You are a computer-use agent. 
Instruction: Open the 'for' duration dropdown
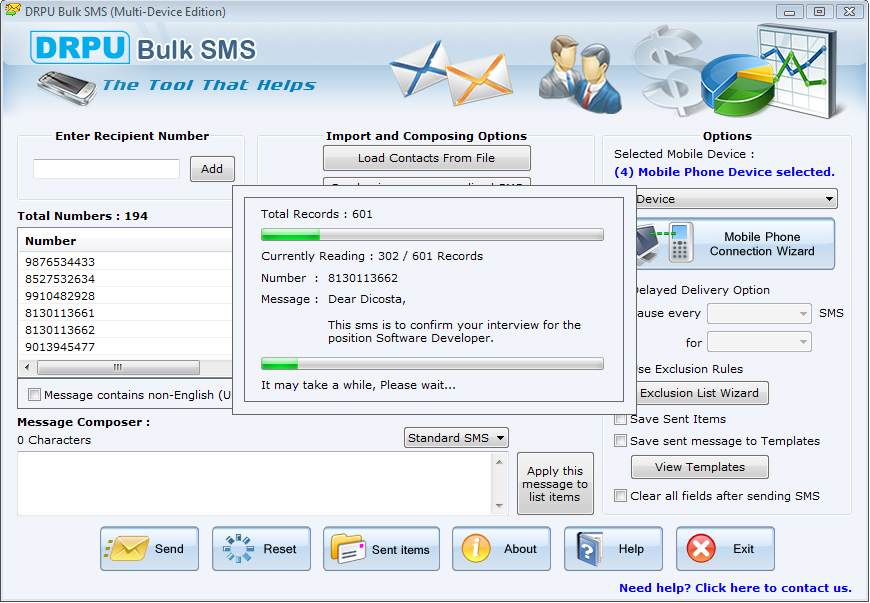(759, 342)
